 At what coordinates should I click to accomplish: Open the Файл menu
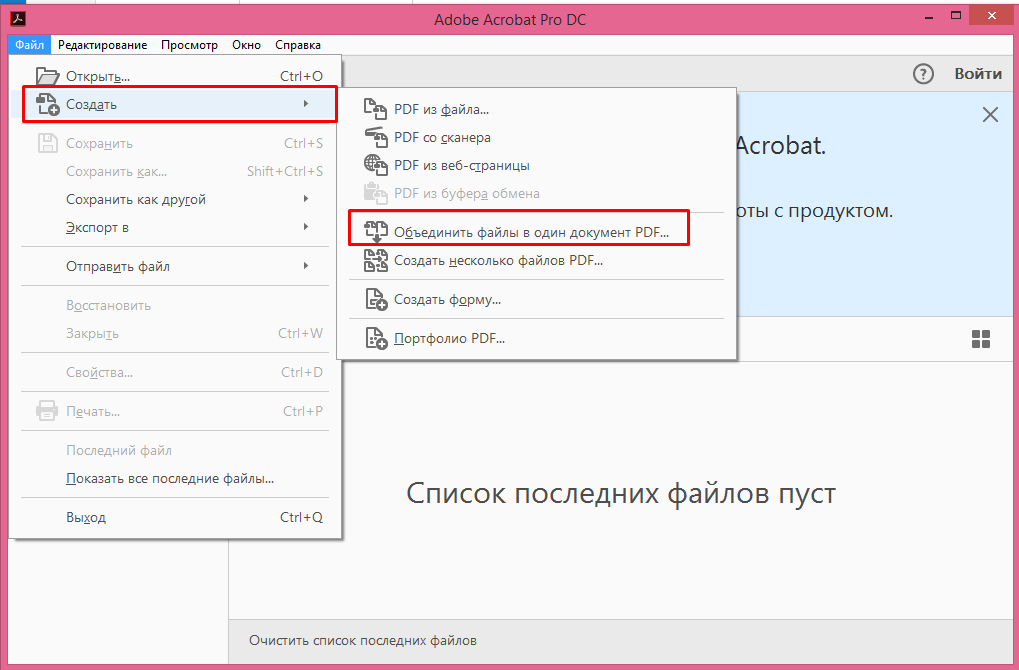pyautogui.click(x=29, y=45)
